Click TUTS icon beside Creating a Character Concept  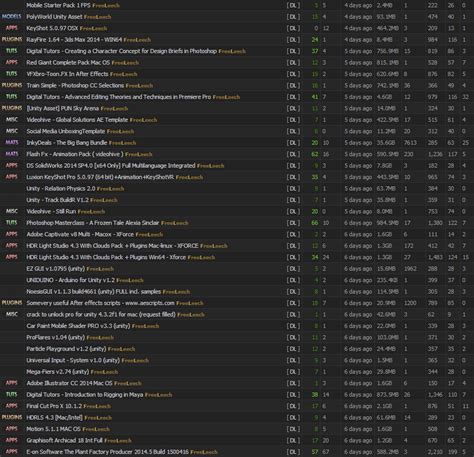pyautogui.click(x=11, y=51)
